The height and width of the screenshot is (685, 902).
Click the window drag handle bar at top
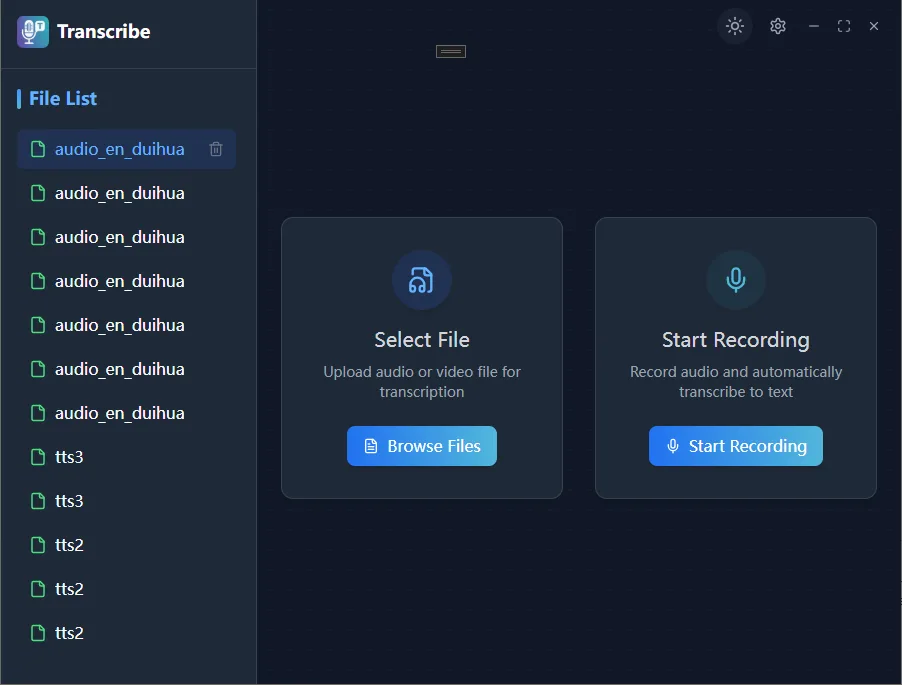click(x=451, y=52)
